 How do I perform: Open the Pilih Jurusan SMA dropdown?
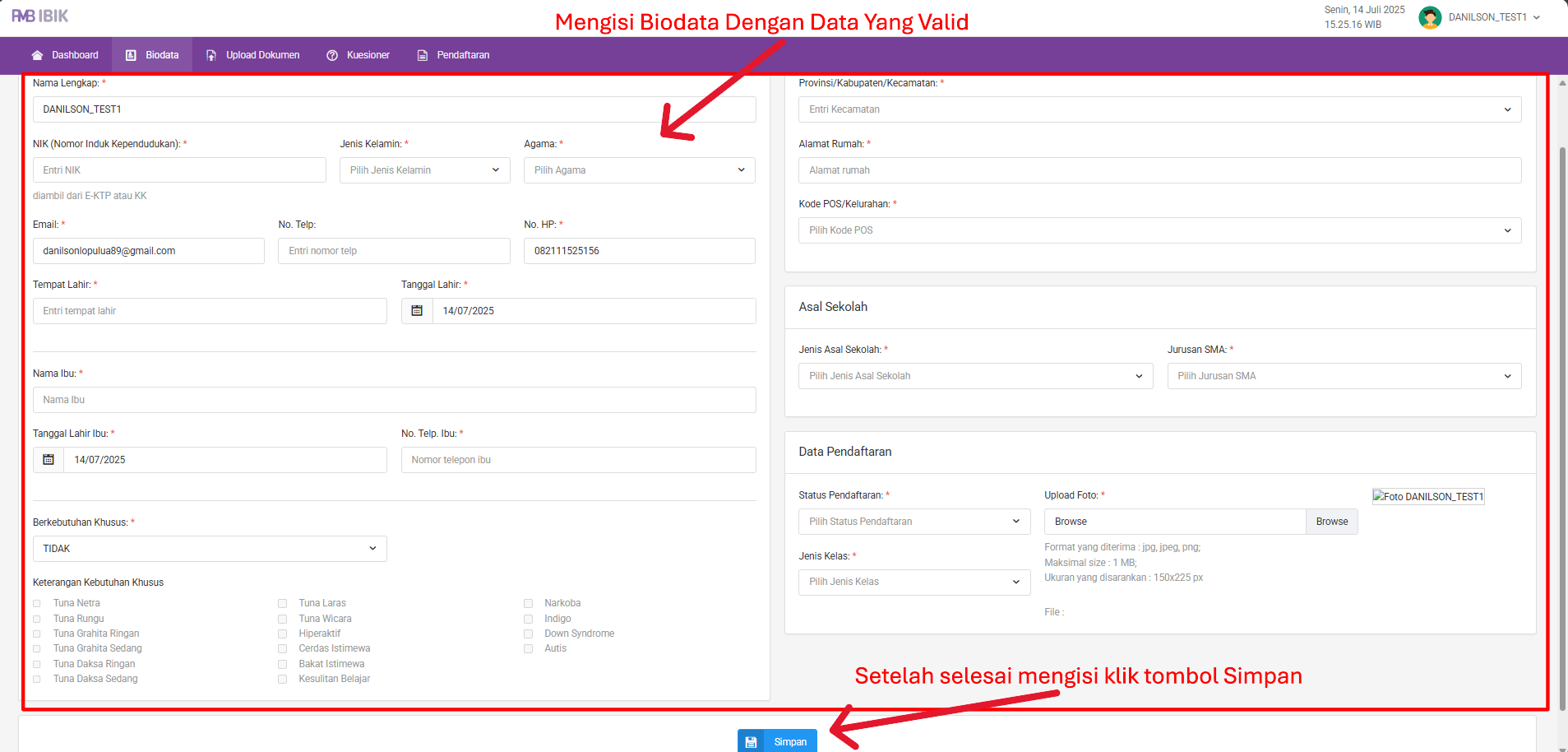coord(1344,376)
